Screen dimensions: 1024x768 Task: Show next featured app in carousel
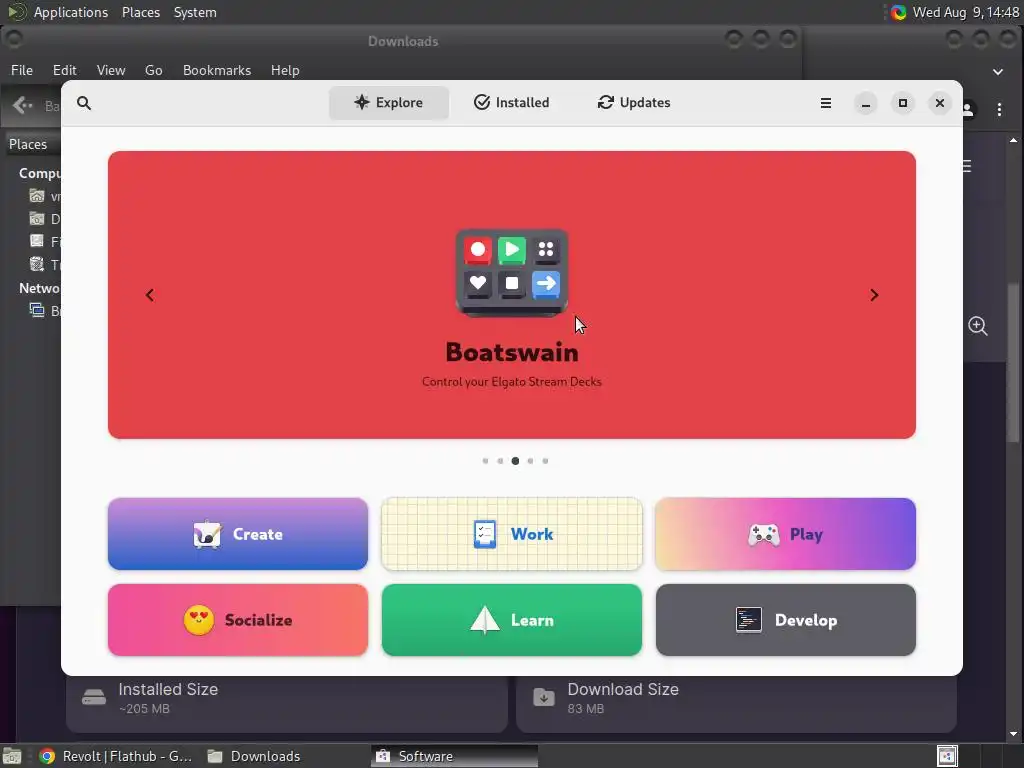(x=874, y=295)
